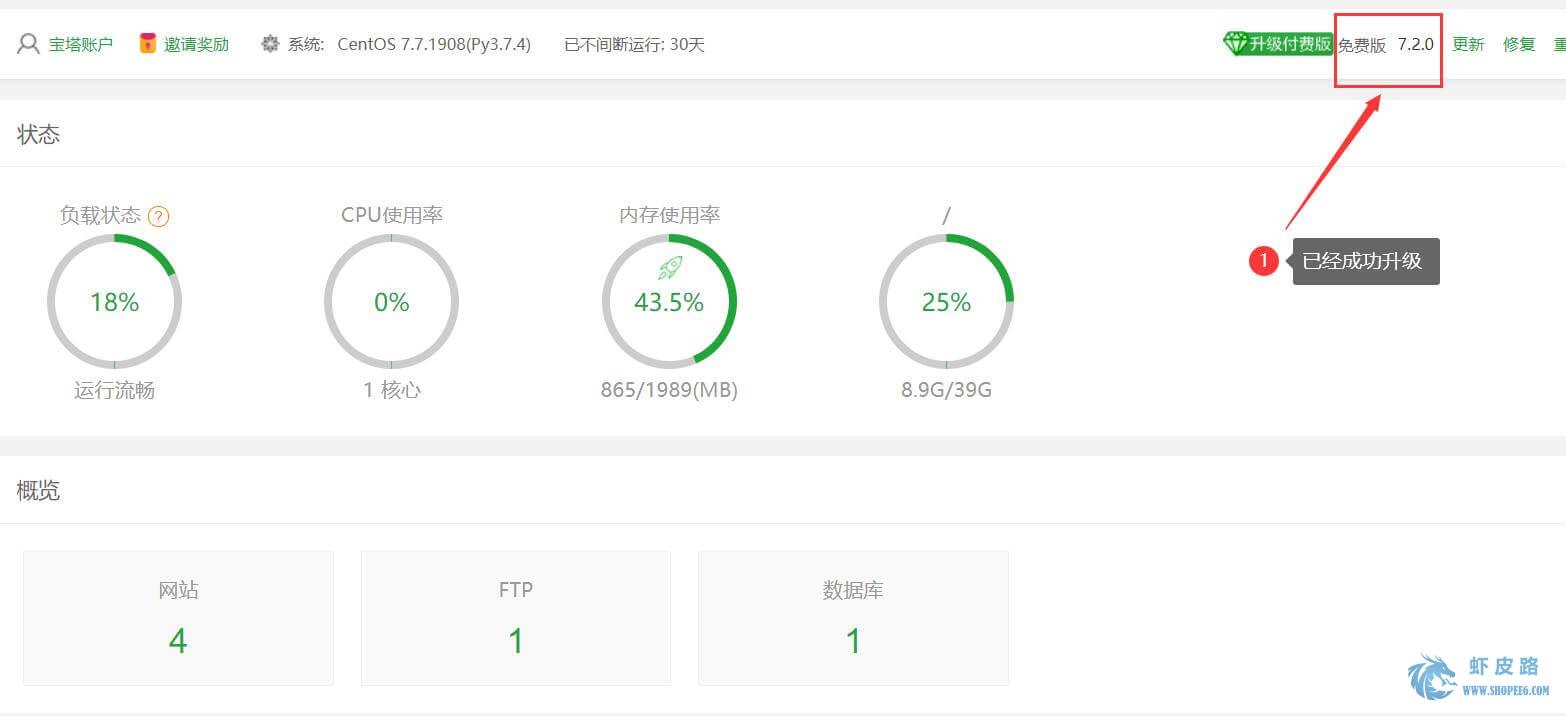Screen dimensions: 1566x716
Task: Click the 已不间断运行: 30天 uptime text
Action: [634, 45]
